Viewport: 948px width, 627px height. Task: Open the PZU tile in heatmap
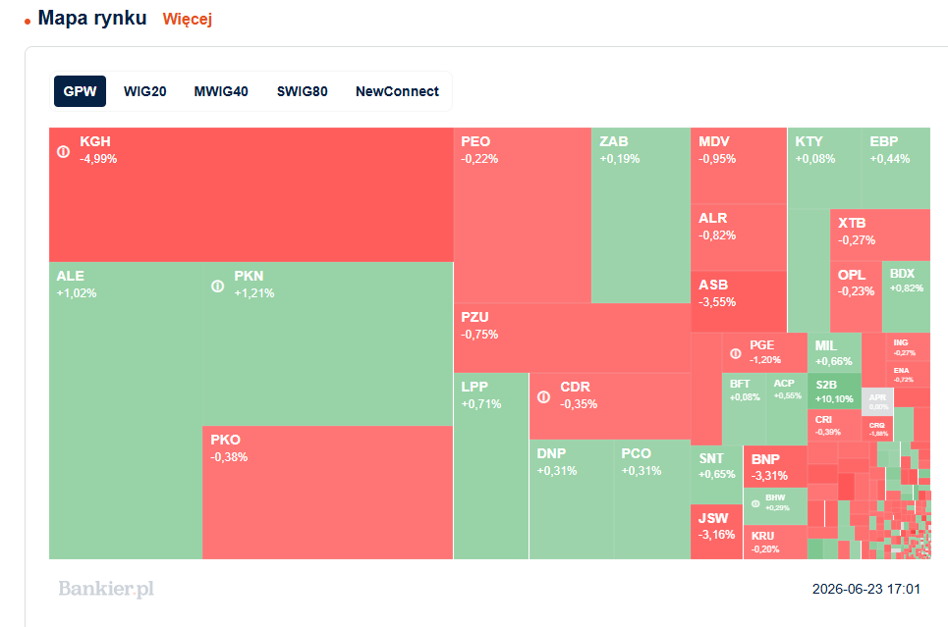(x=572, y=337)
